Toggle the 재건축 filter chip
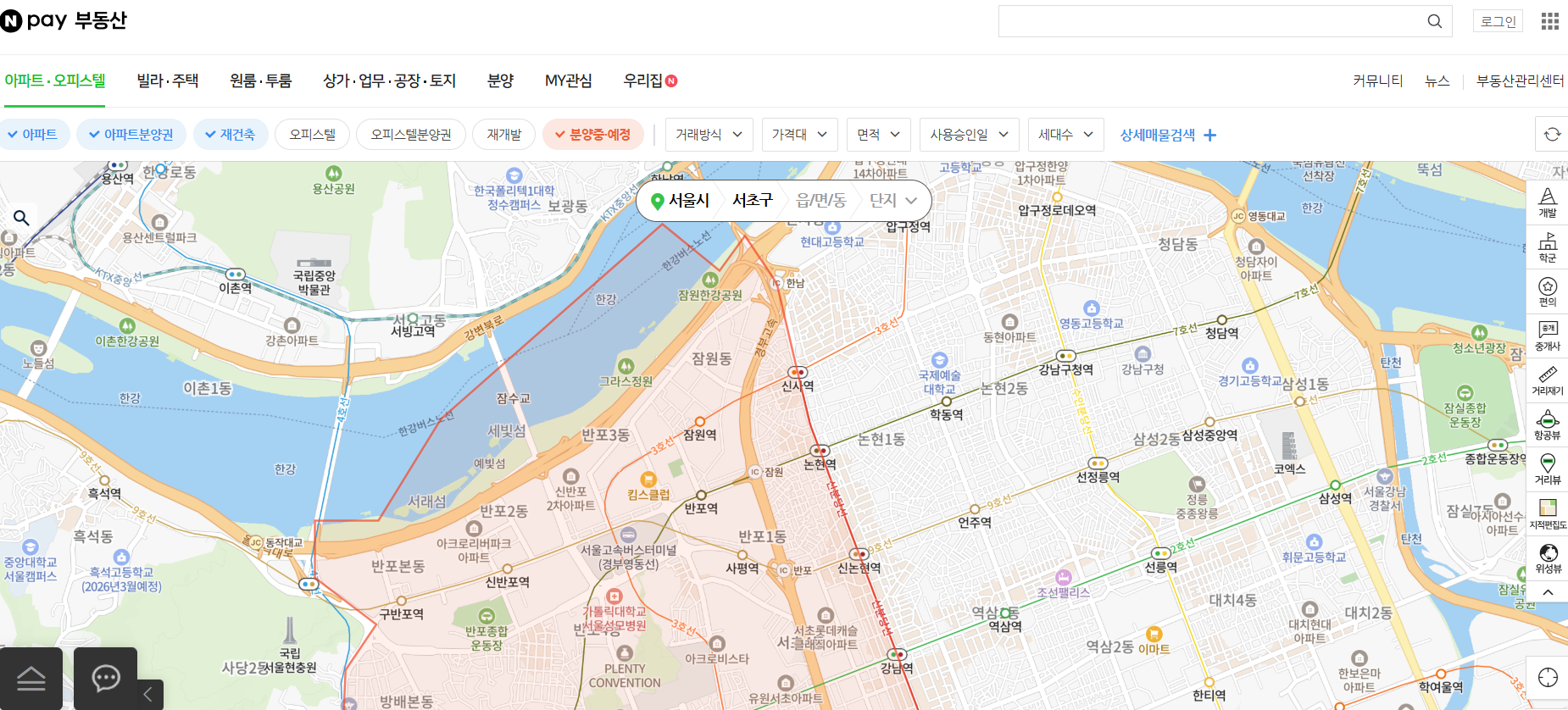 click(231, 135)
